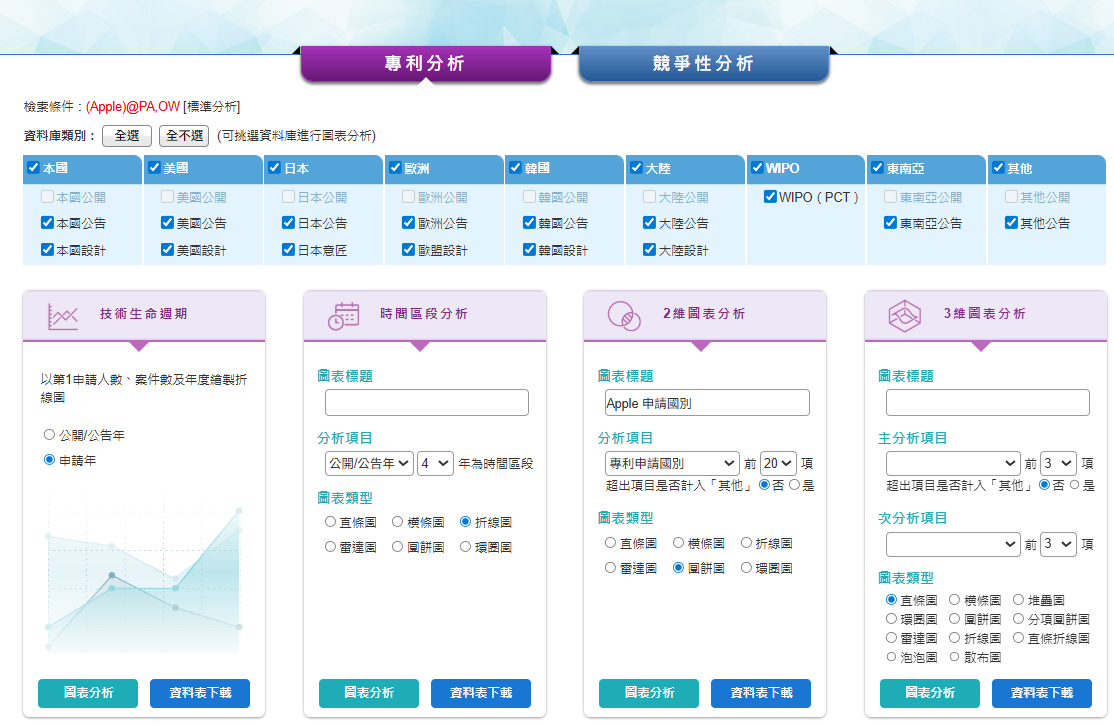Open the 主分析項目 top 3 count dropdown

(x=1059, y=463)
